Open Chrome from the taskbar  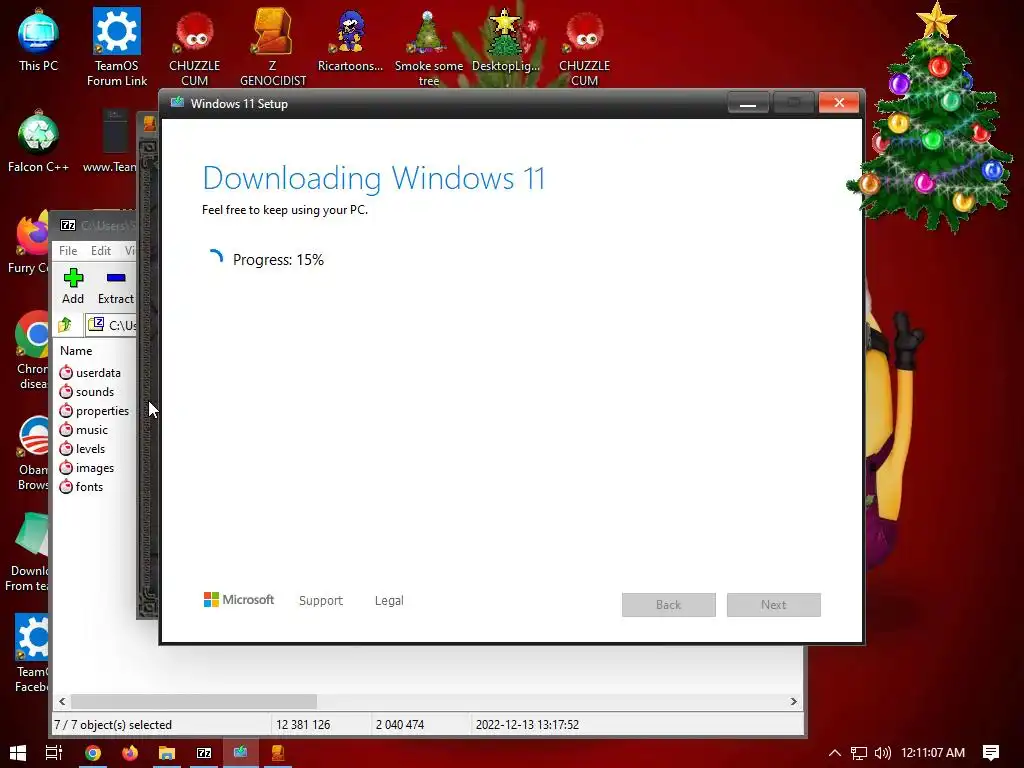pyautogui.click(x=93, y=753)
